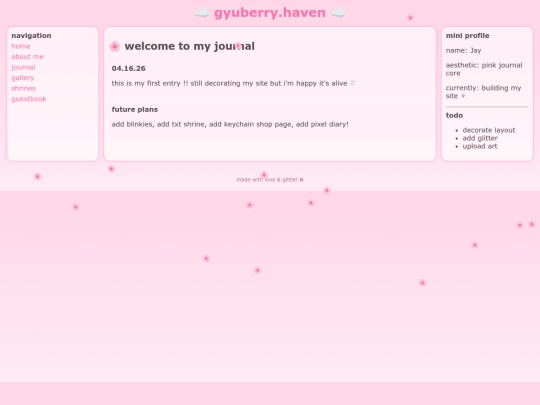Open the shrines navigation link
This screenshot has height=405, width=540.
coord(23,89)
